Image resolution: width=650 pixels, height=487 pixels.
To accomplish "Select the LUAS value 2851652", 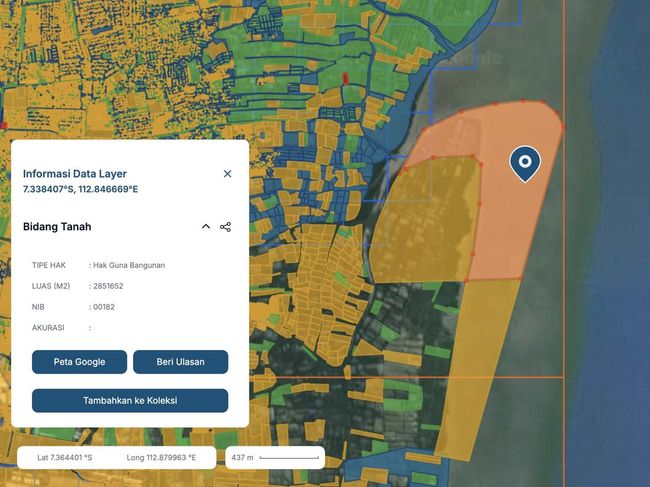I will (109, 286).
